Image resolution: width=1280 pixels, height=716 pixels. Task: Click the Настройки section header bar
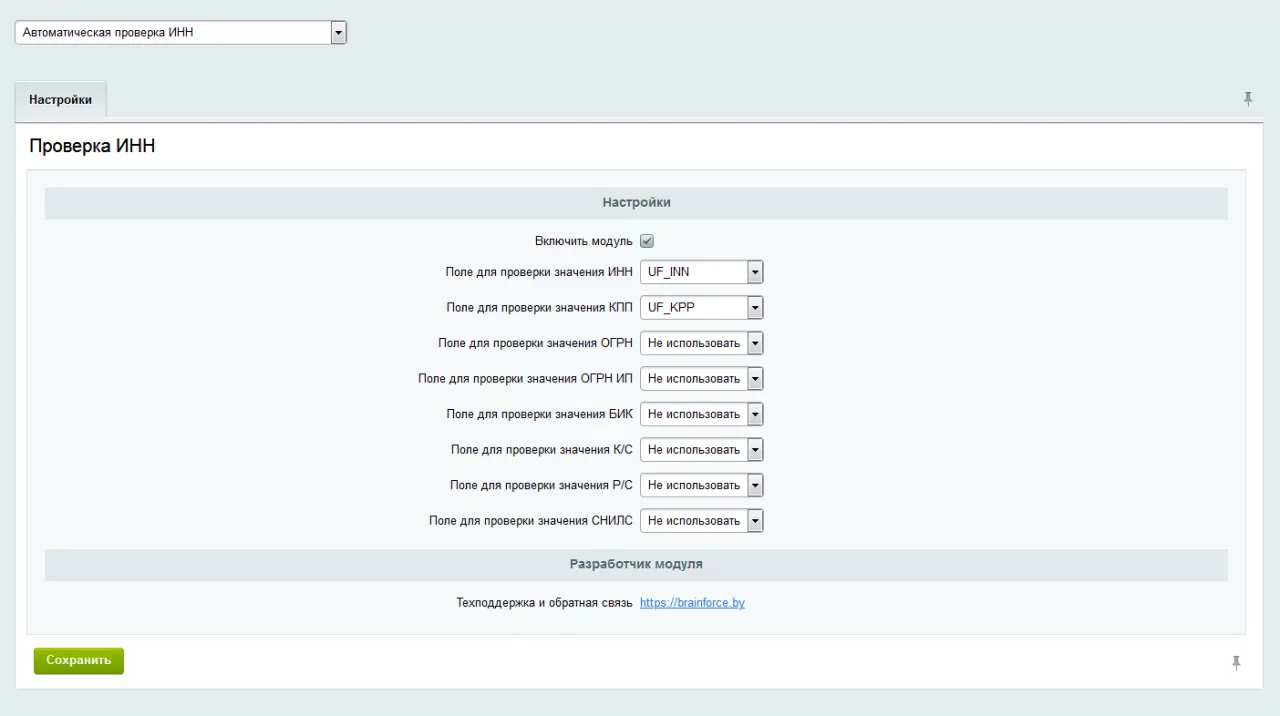pyautogui.click(x=636, y=202)
